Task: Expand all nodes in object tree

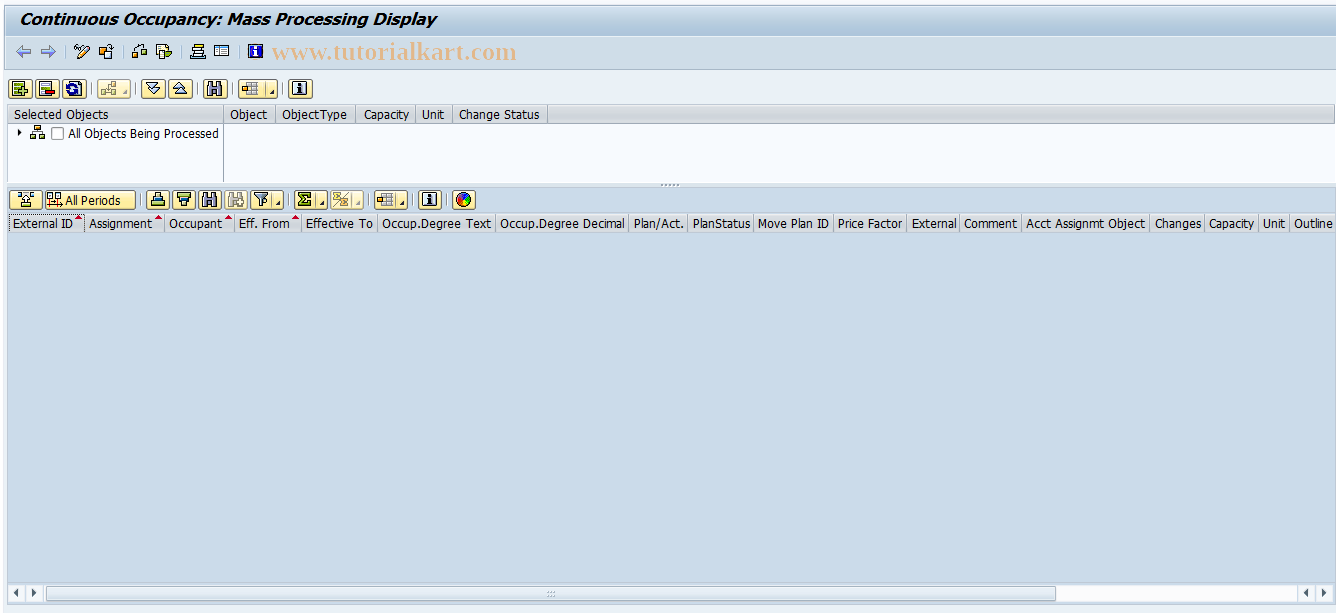Action: [153, 89]
